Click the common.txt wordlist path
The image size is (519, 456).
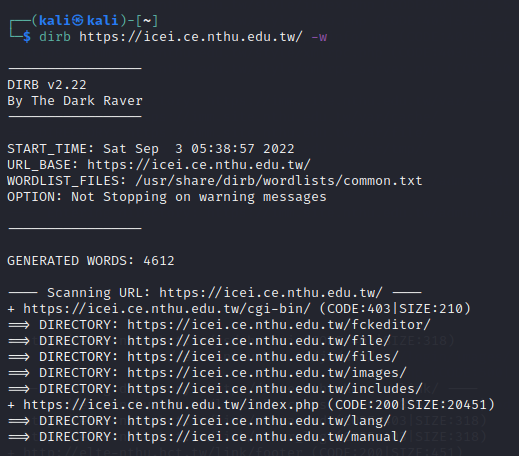pyautogui.click(x=279, y=181)
